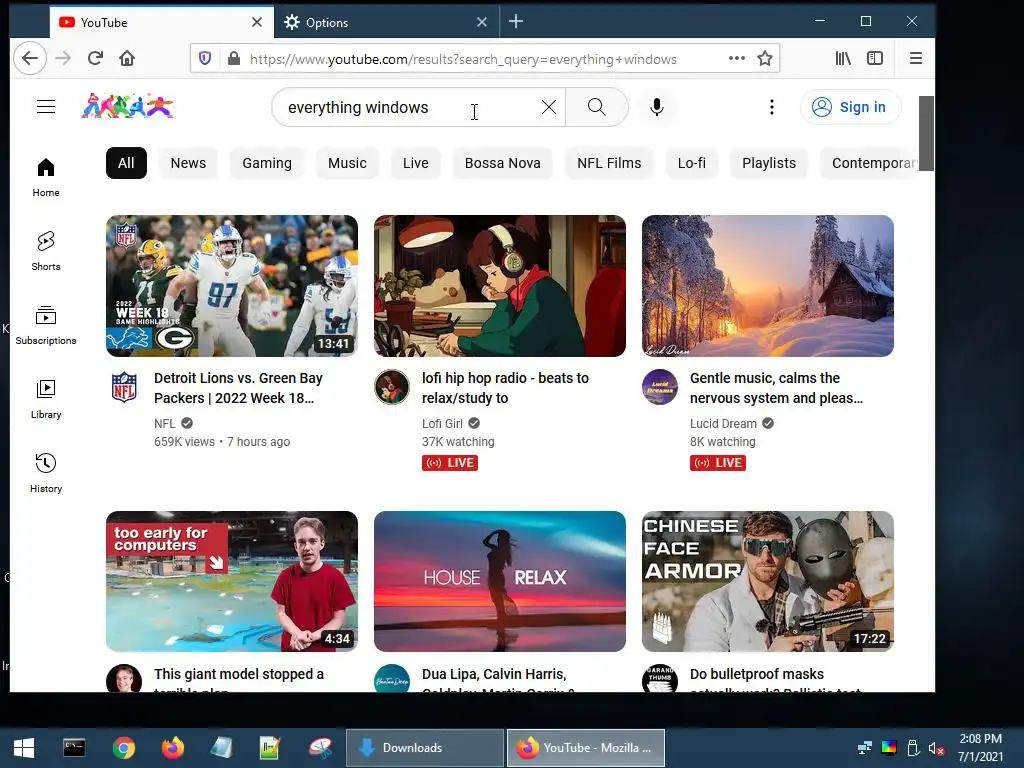Image resolution: width=1024 pixels, height=768 pixels.
Task: Open a new browser tab
Action: pyautogui.click(x=516, y=22)
